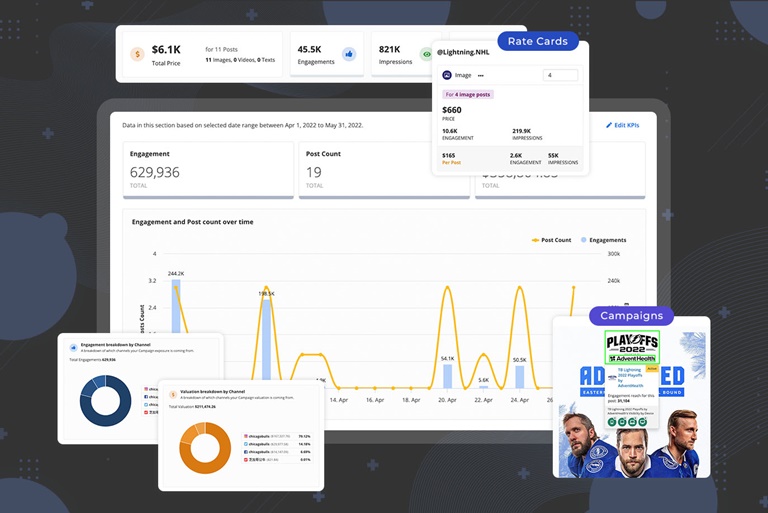This screenshot has height=513, width=768.
Task: Click the Image post type icon
Action: [447, 75]
